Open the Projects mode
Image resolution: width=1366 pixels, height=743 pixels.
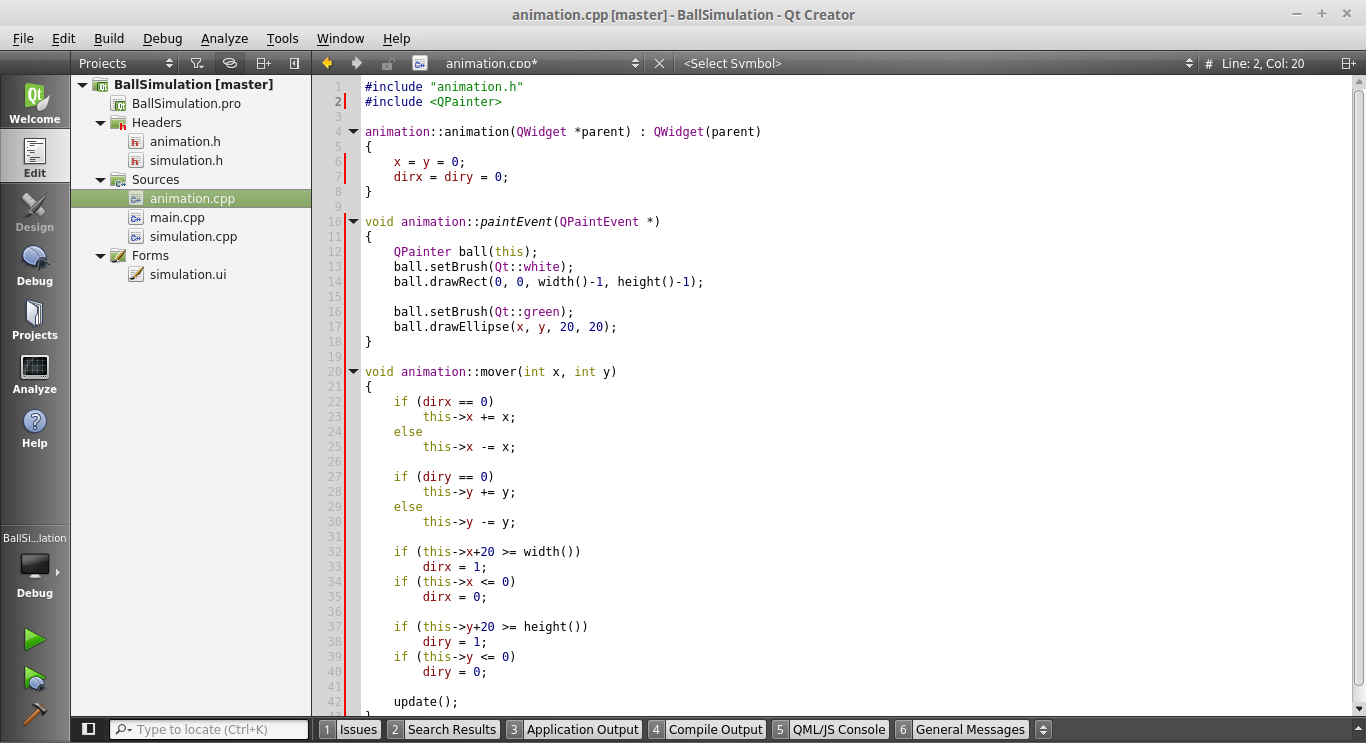[x=35, y=319]
